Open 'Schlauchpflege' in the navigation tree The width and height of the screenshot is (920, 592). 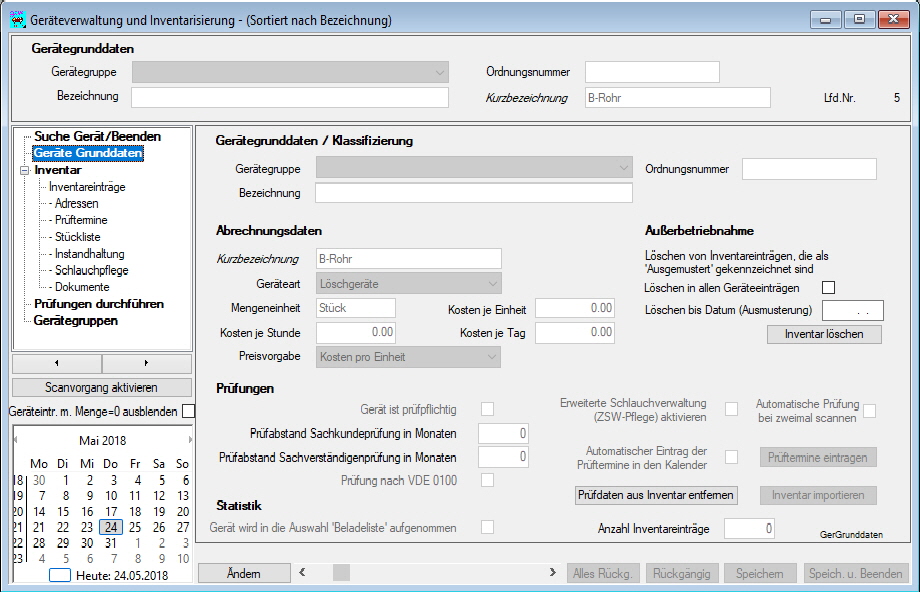click(x=91, y=270)
